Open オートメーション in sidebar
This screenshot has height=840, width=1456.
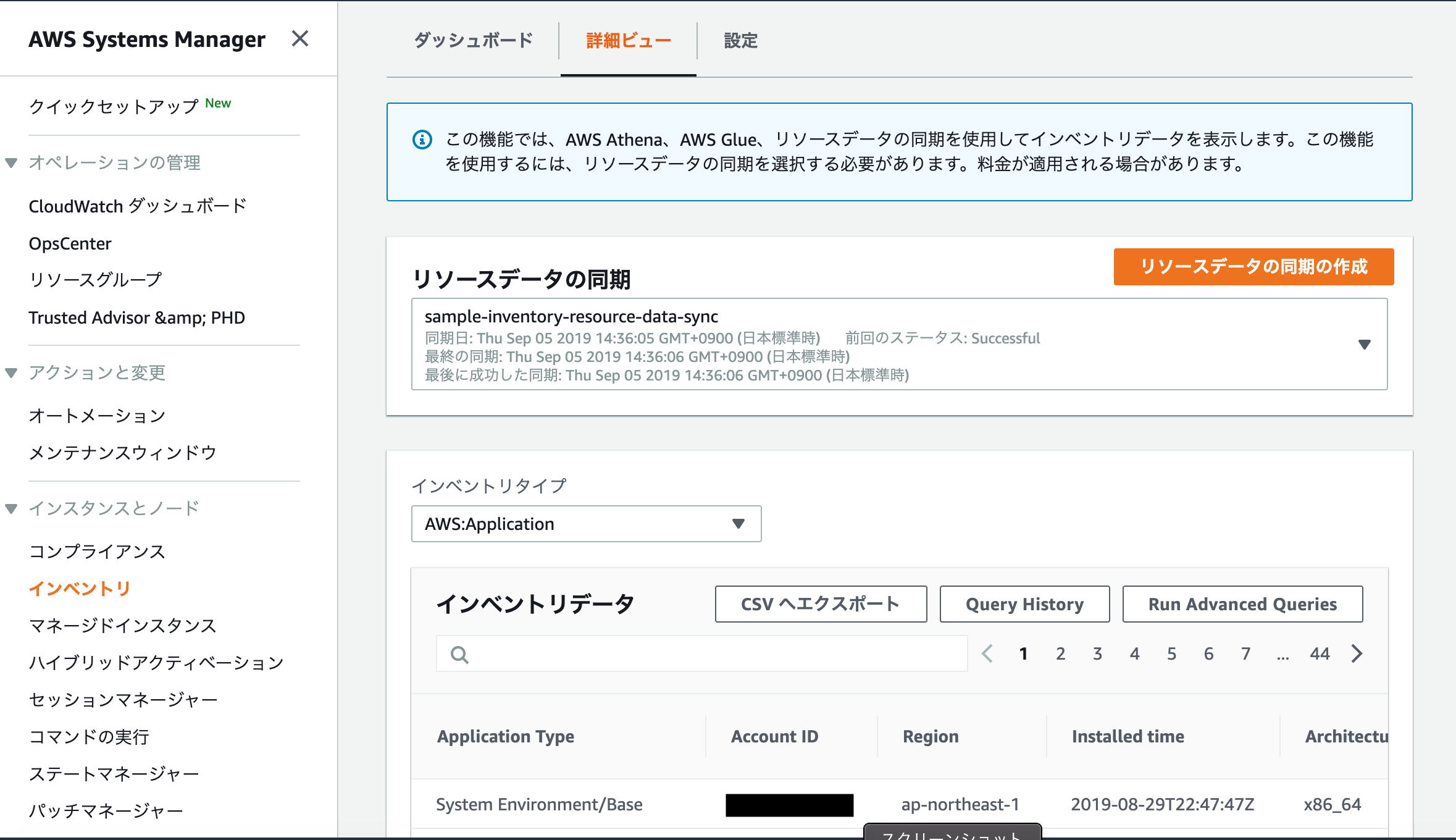pyautogui.click(x=97, y=416)
